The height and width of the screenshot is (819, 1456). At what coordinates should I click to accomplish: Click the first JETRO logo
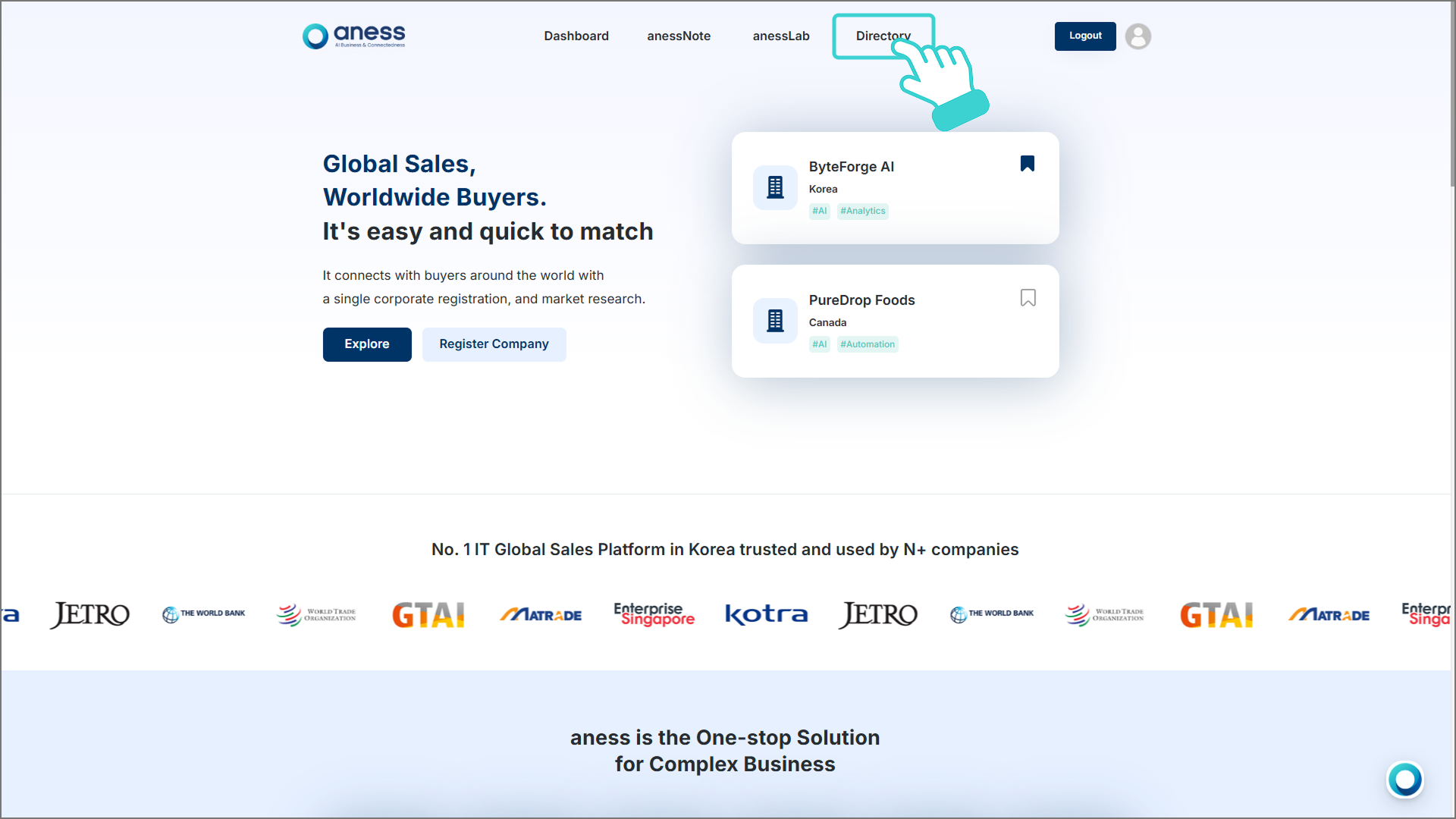point(90,614)
